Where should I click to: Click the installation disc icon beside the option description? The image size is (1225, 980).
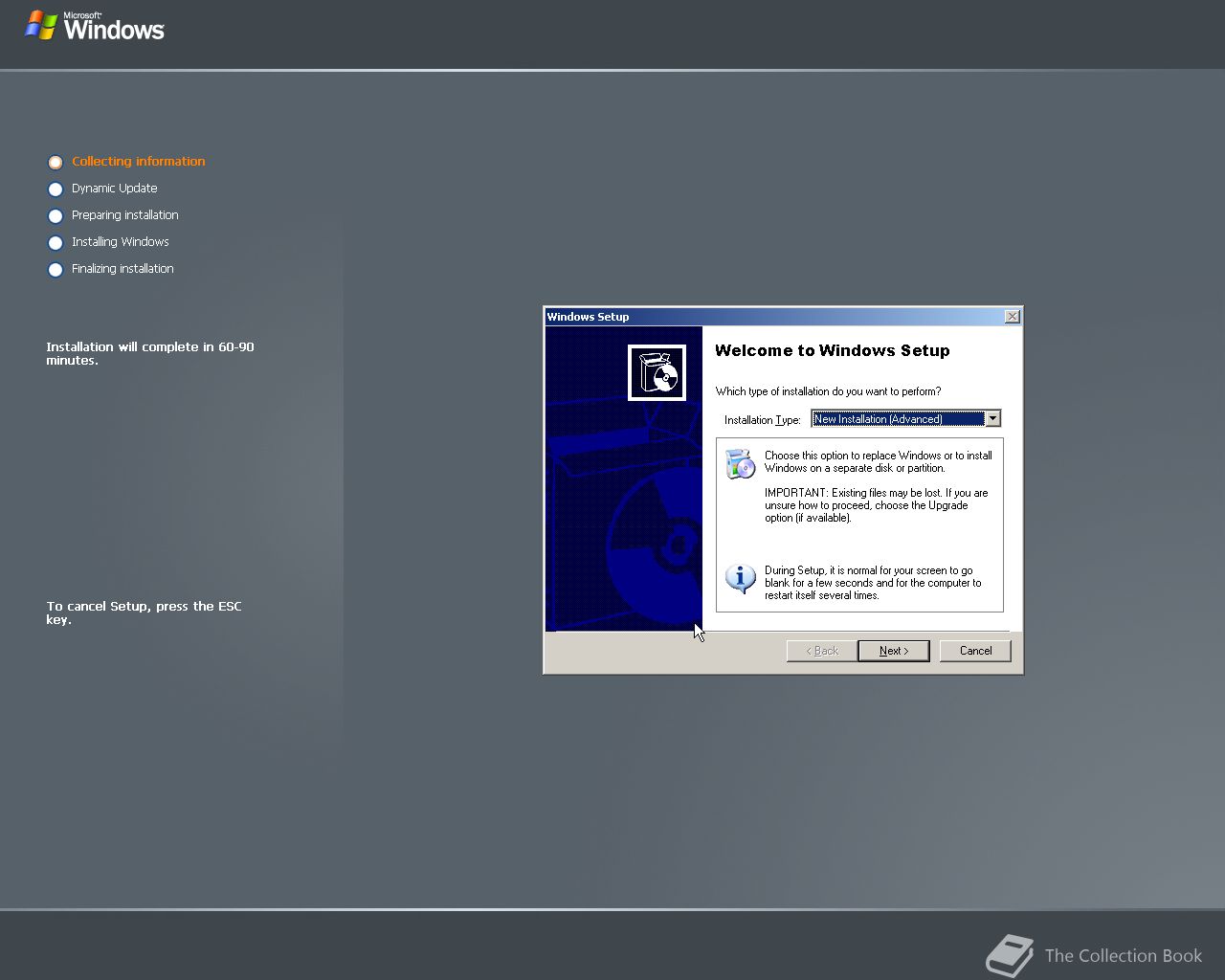[x=740, y=463]
